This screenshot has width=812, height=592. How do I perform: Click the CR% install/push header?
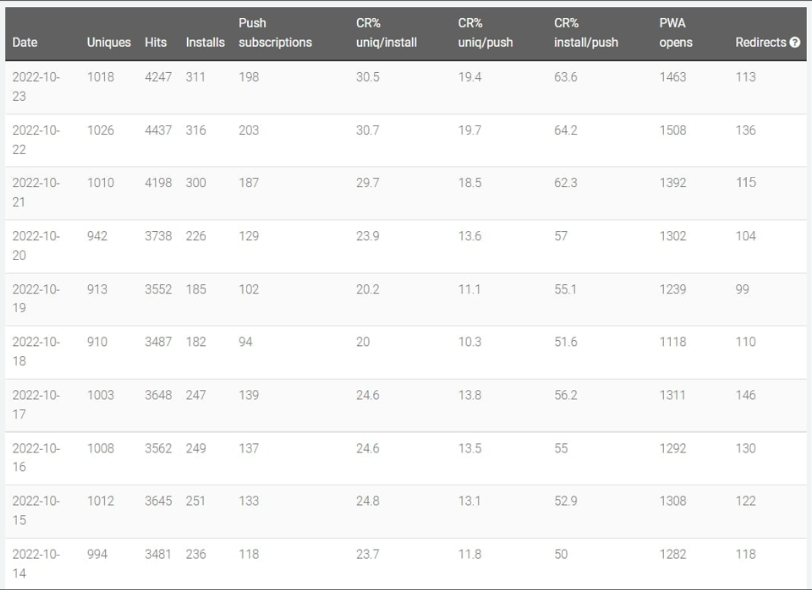[586, 33]
